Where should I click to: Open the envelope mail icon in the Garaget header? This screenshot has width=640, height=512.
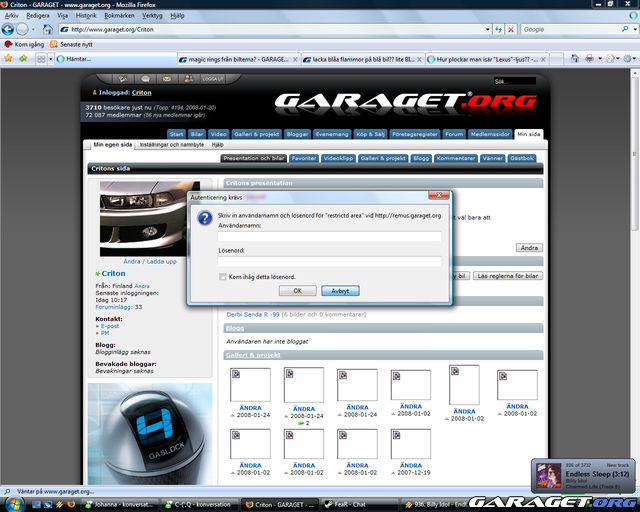point(167,79)
